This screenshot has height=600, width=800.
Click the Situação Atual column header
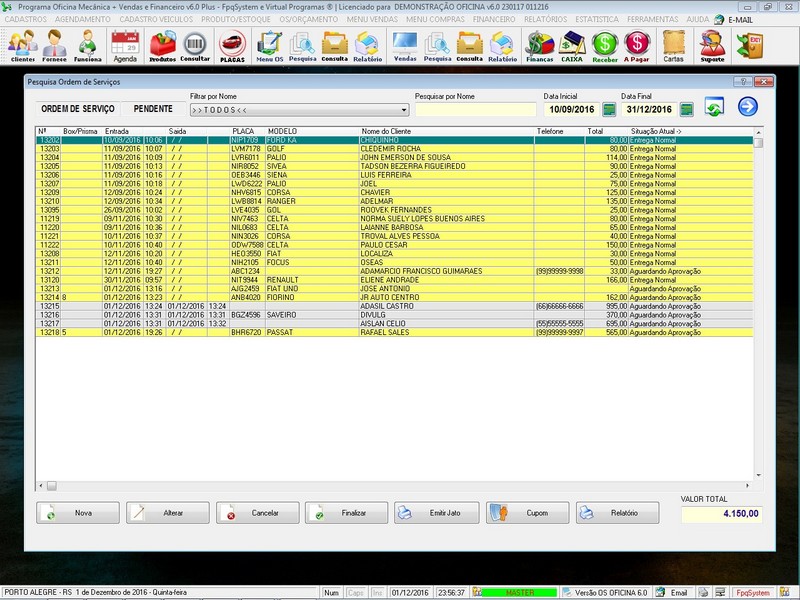click(x=656, y=131)
